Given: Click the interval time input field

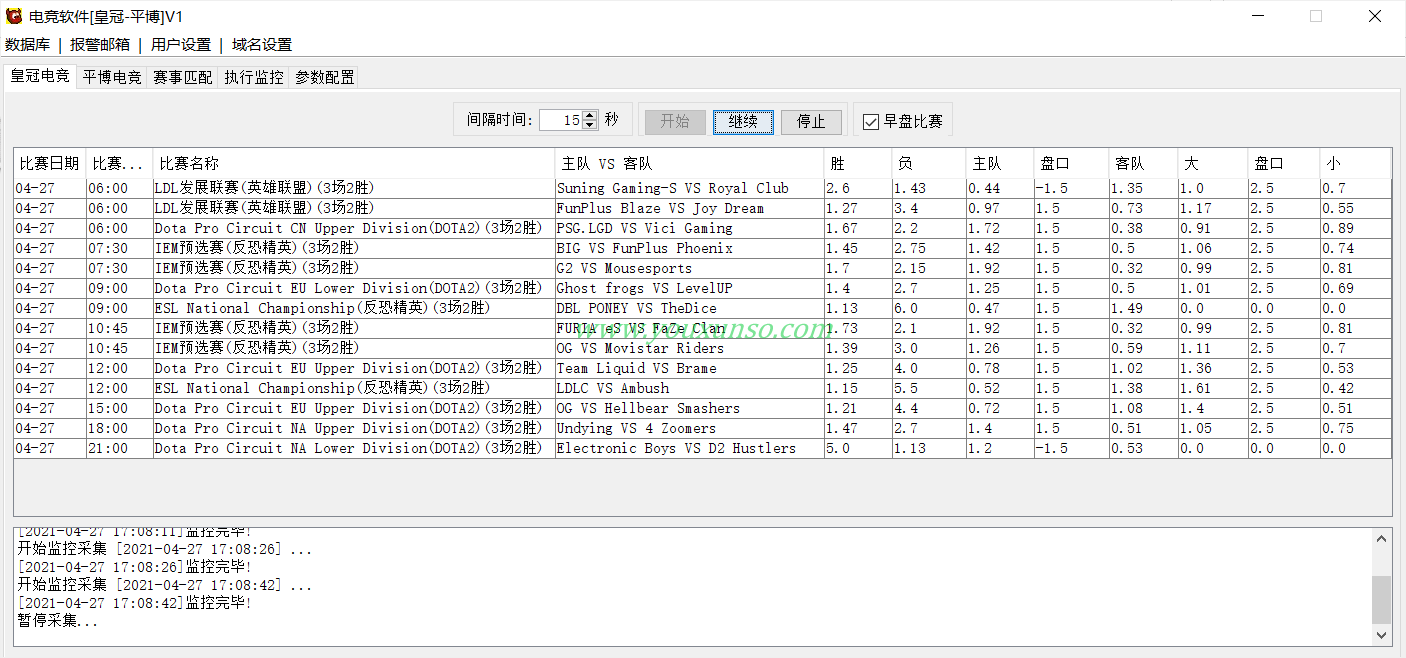Looking at the screenshot, I should click(561, 120).
